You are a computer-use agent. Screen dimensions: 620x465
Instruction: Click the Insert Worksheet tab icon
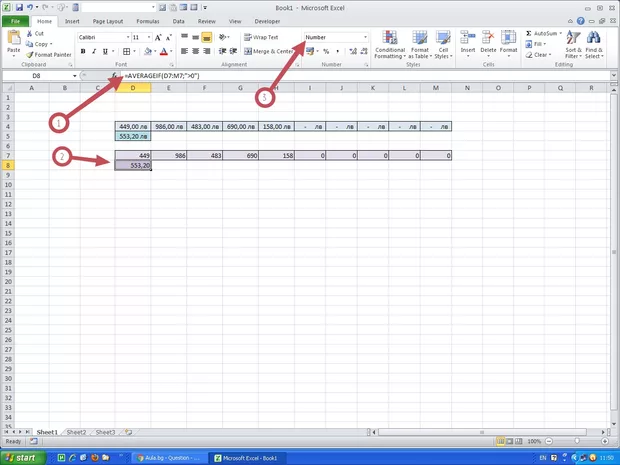(128, 432)
